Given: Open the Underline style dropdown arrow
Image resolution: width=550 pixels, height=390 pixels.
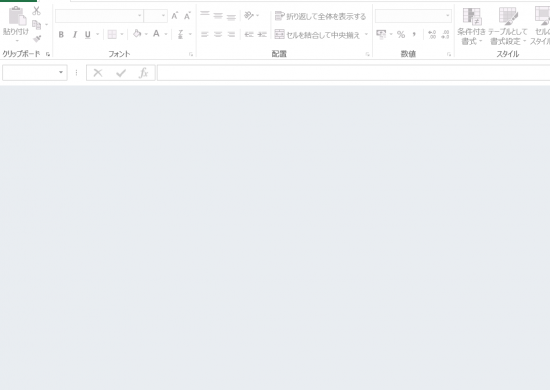Looking at the screenshot, I should click(x=98, y=34).
